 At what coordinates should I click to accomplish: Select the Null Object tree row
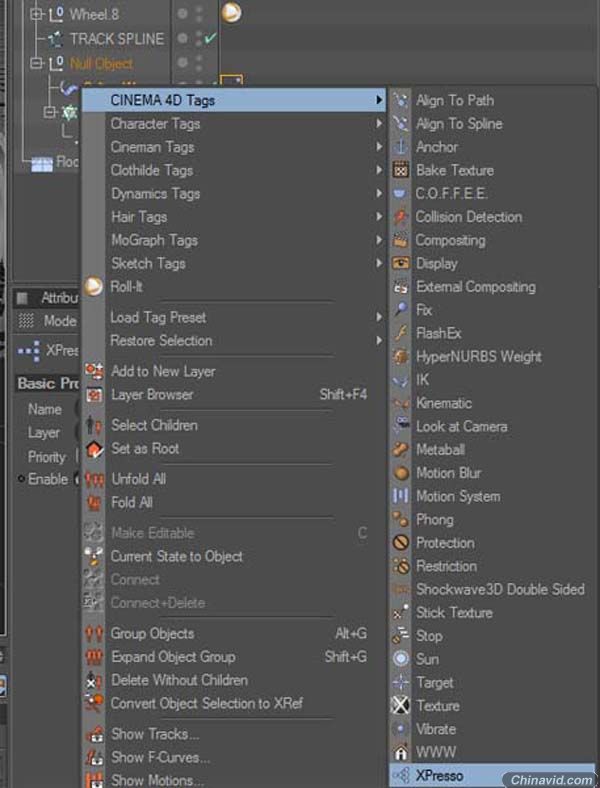101,63
